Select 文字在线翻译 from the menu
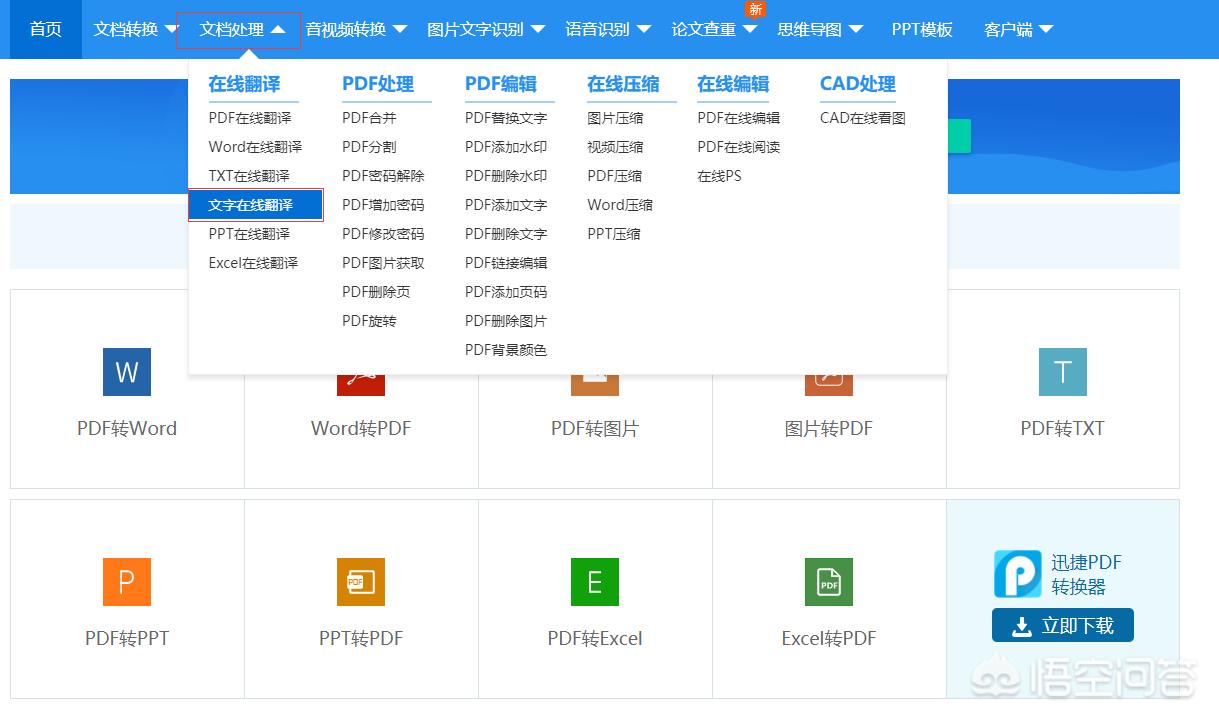Screen dimensions: 1219x721 coord(255,205)
